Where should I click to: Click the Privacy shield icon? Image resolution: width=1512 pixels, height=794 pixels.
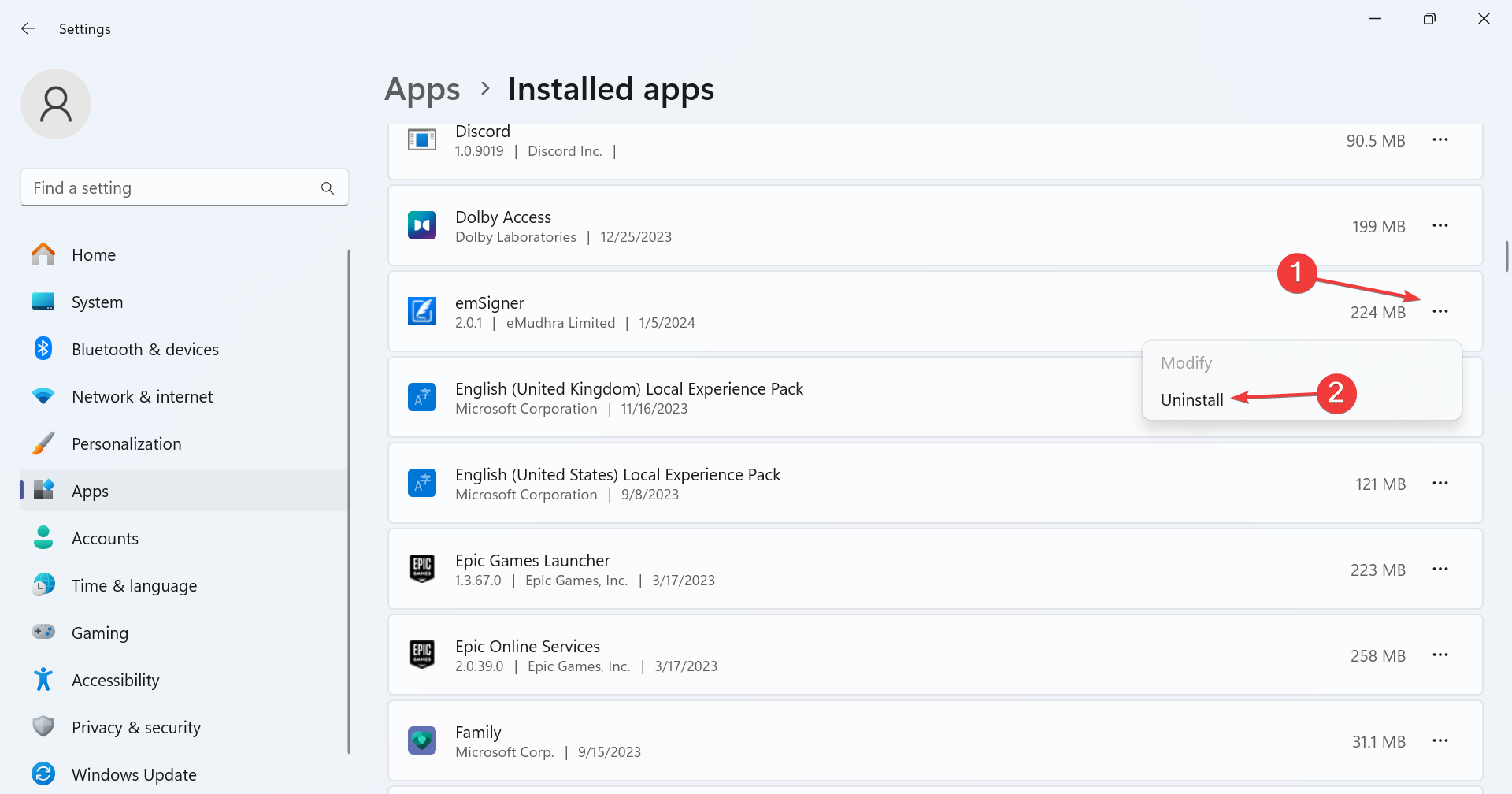click(43, 726)
